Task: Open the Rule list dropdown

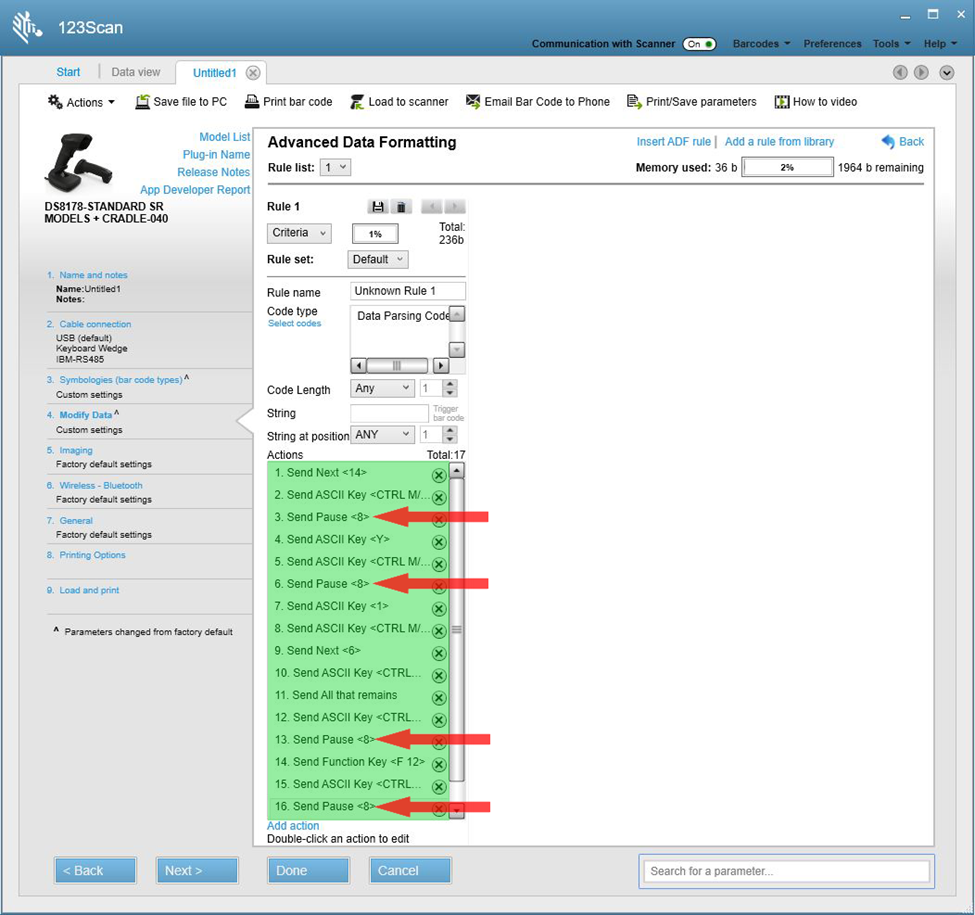Action: 335,168
